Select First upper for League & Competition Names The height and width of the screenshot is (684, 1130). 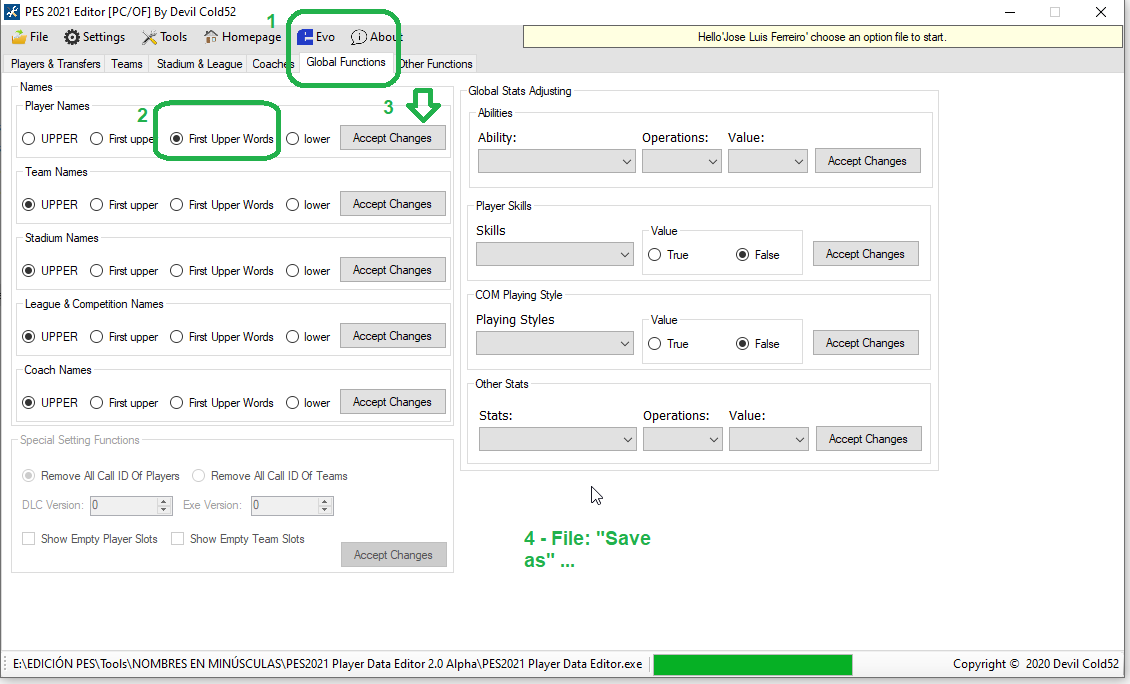click(124, 337)
